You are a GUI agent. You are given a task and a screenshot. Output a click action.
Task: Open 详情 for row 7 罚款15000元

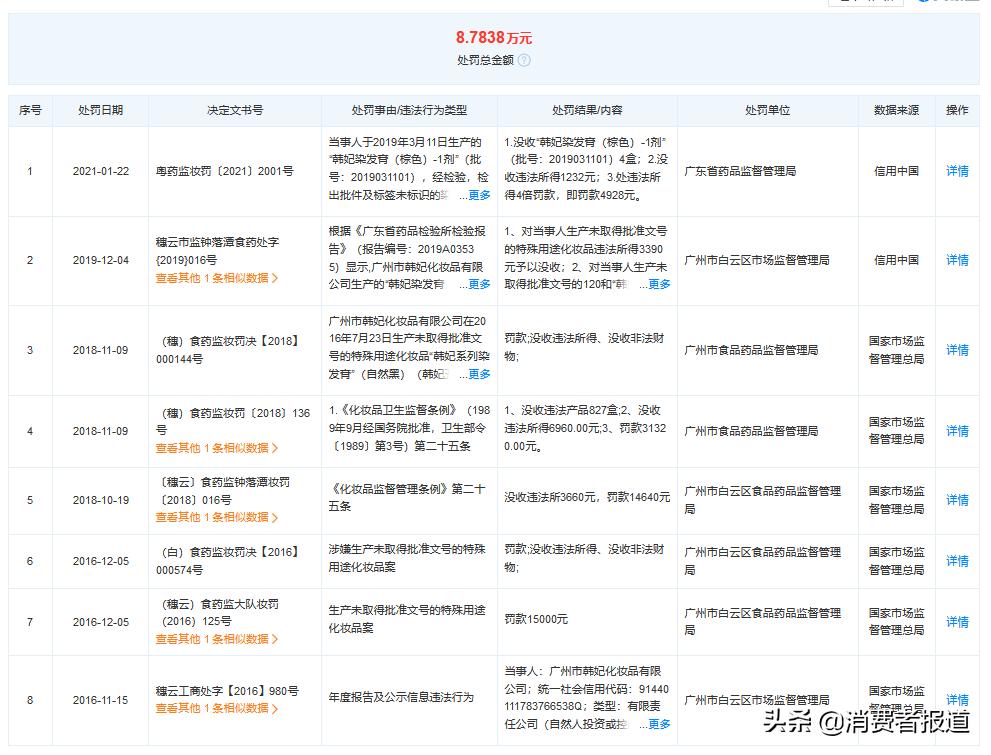click(957, 622)
